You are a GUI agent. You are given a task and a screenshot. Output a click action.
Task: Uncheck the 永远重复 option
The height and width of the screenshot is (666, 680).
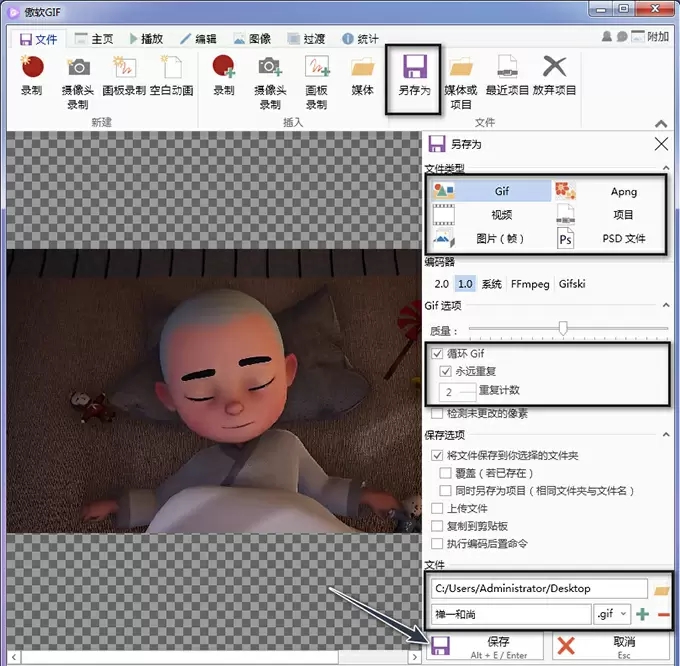pos(446,371)
